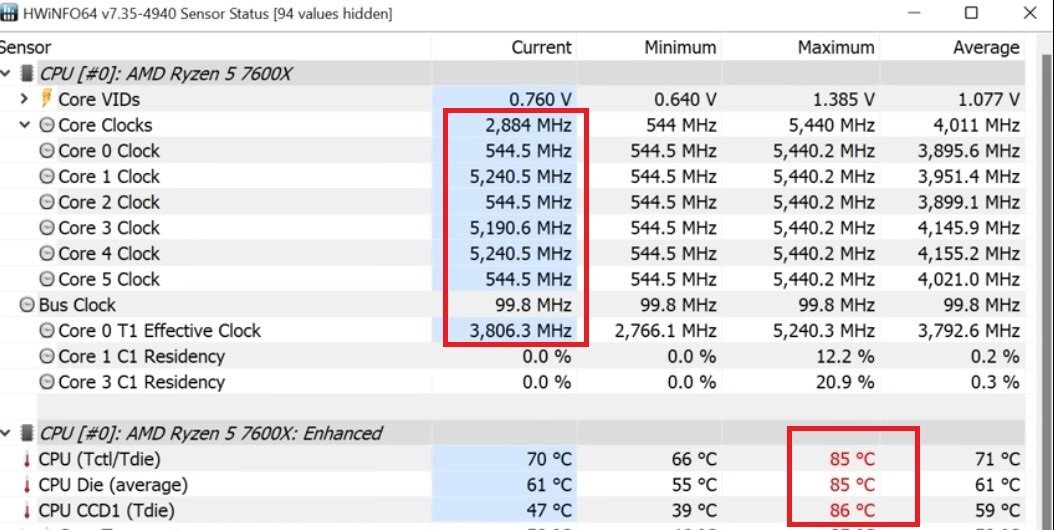The width and height of the screenshot is (1054, 530).
Task: Click the Maximum column header
Action: pyautogui.click(x=836, y=48)
